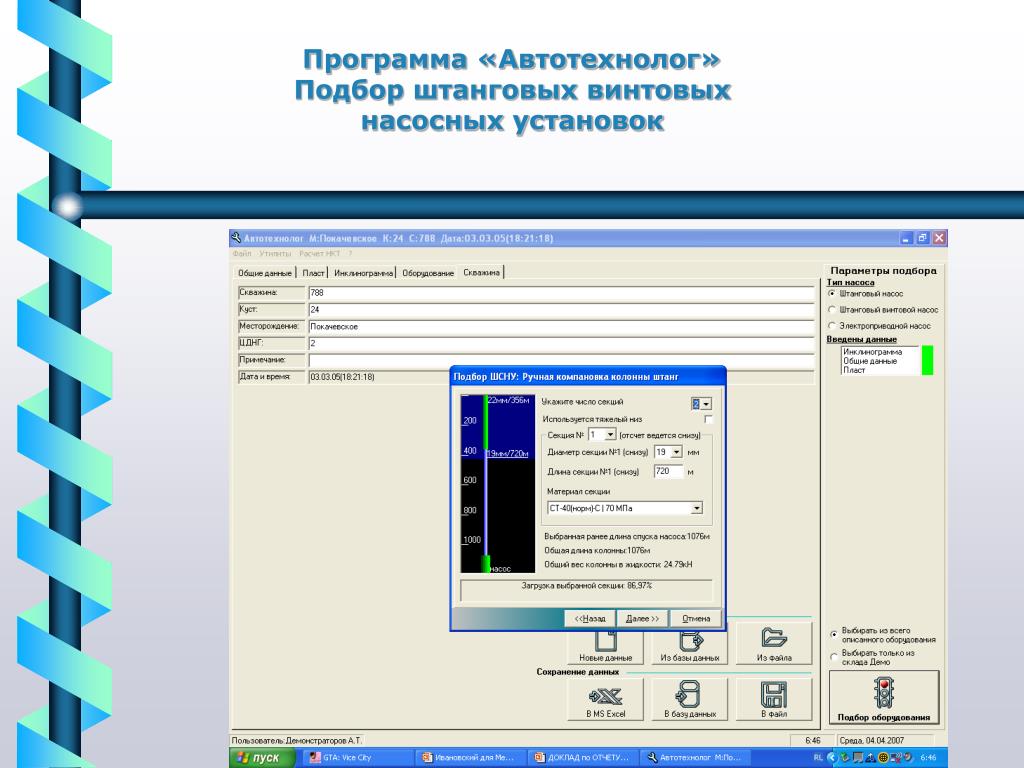
Task: Click the 'В MS Excel' button label
Action: coord(605,714)
